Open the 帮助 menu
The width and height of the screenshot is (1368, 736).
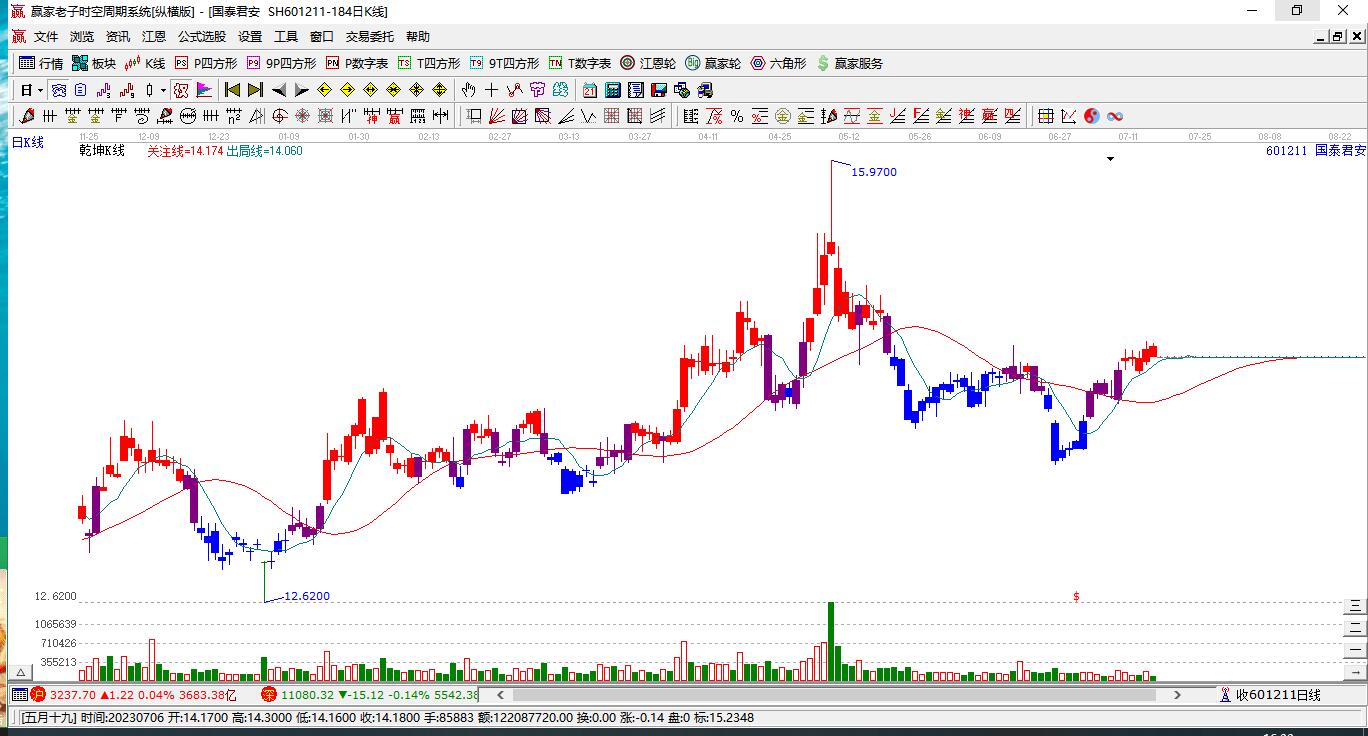[418, 37]
